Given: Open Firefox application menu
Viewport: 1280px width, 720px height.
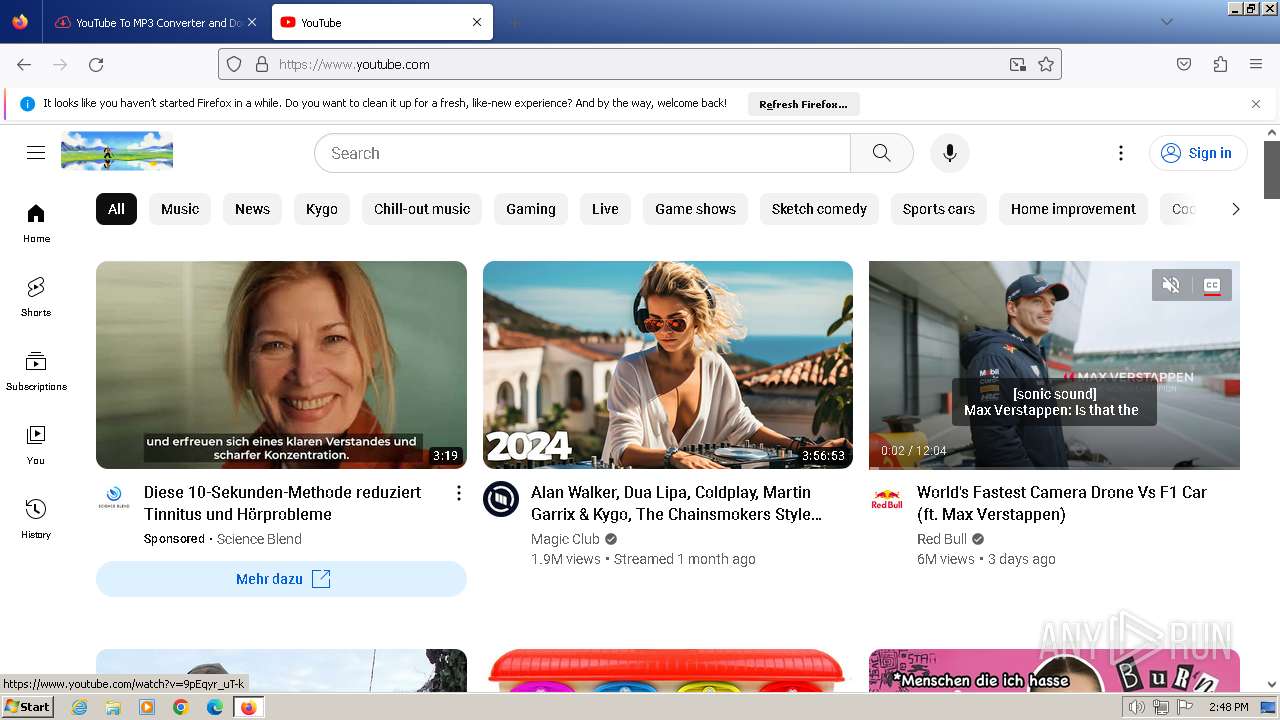Looking at the screenshot, I should [1256, 64].
